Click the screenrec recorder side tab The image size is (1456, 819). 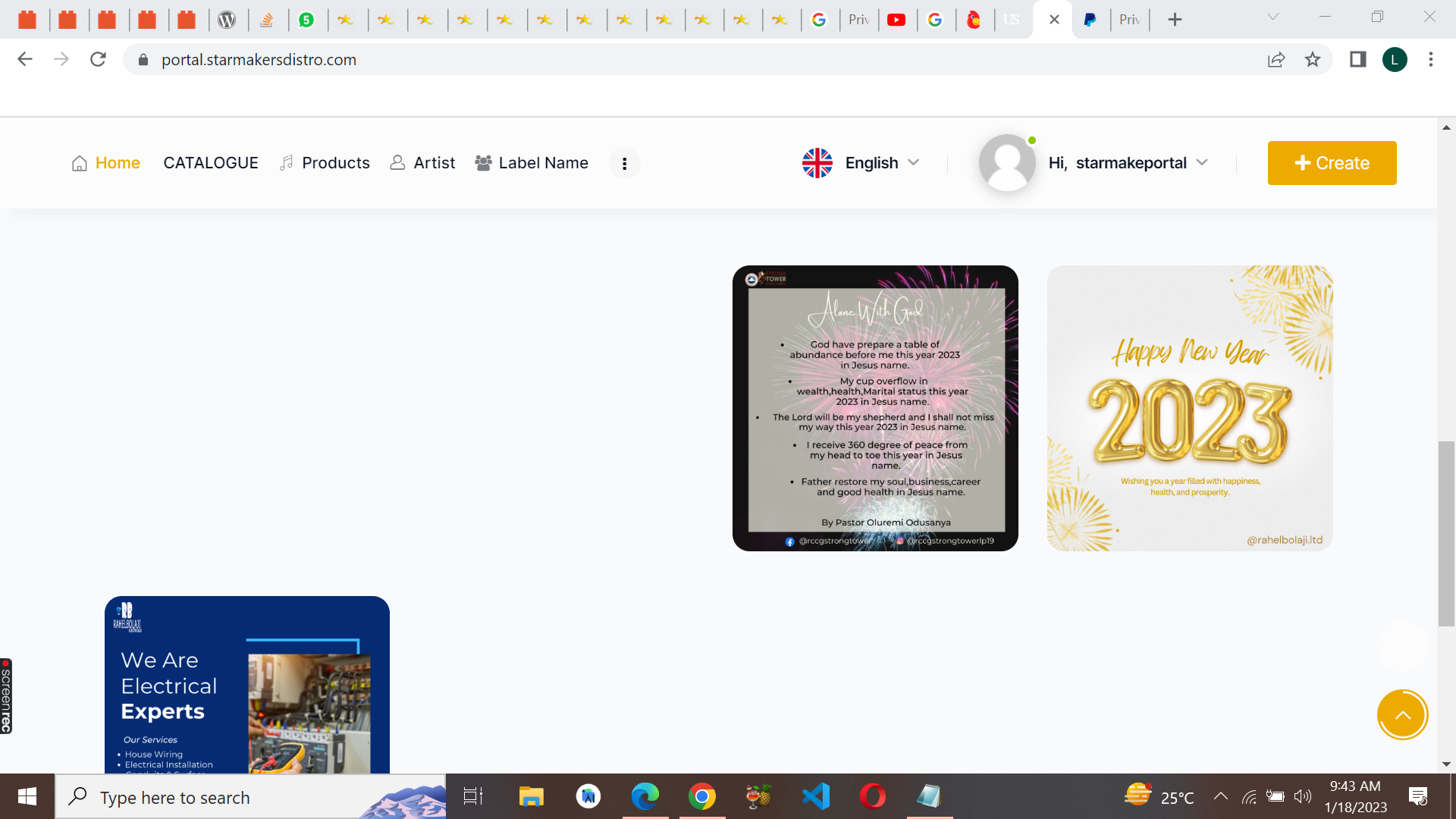pyautogui.click(x=6, y=696)
